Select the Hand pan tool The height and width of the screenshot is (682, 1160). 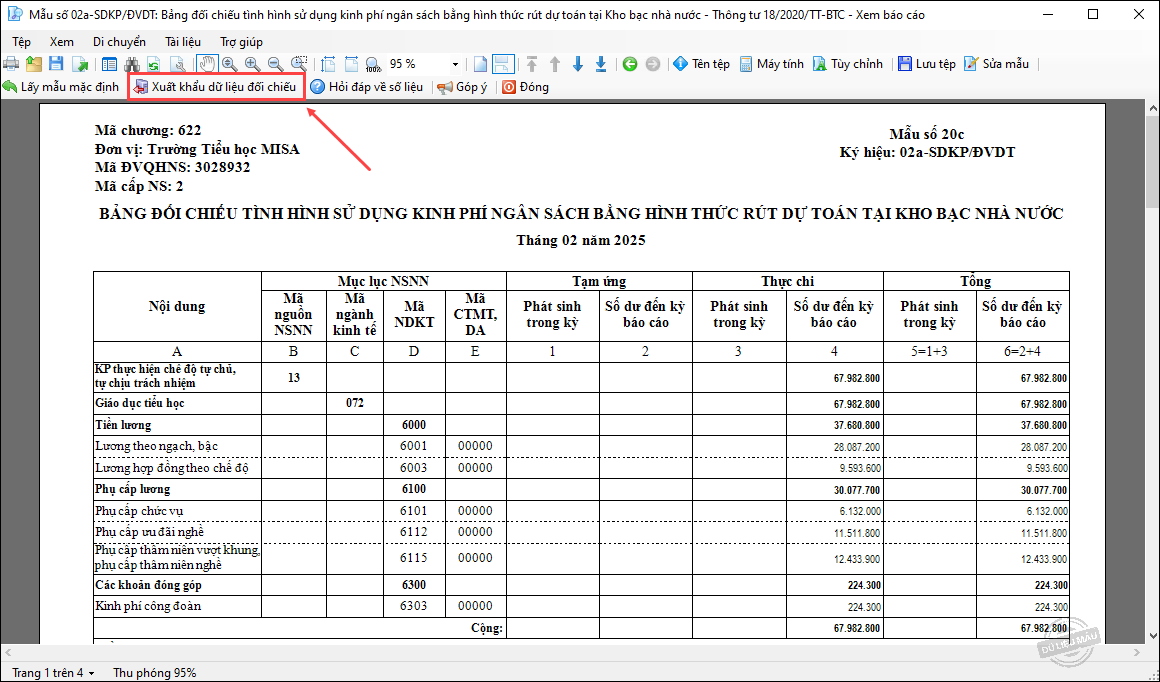coord(206,64)
